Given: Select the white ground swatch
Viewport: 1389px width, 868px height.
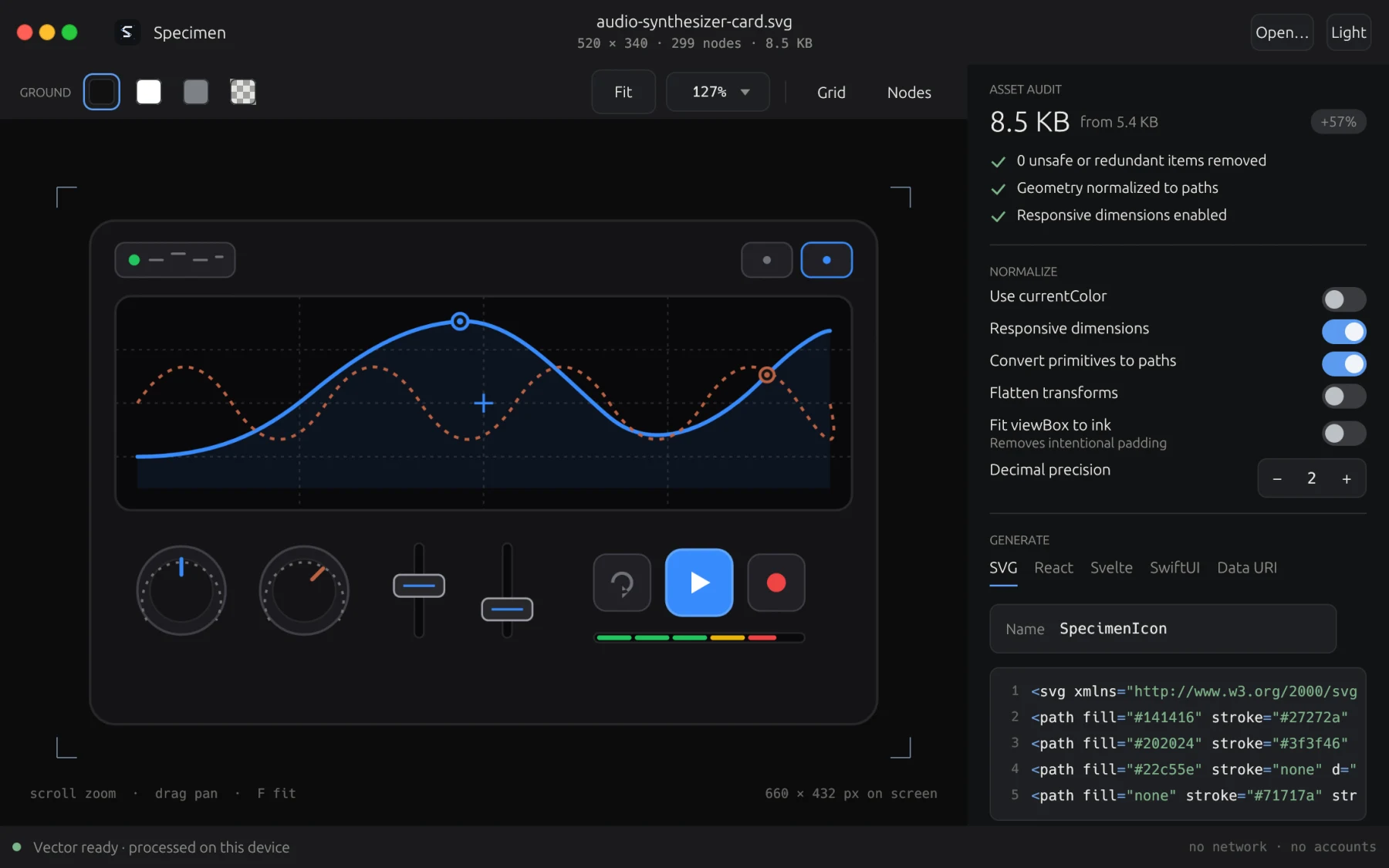Looking at the screenshot, I should 149,92.
